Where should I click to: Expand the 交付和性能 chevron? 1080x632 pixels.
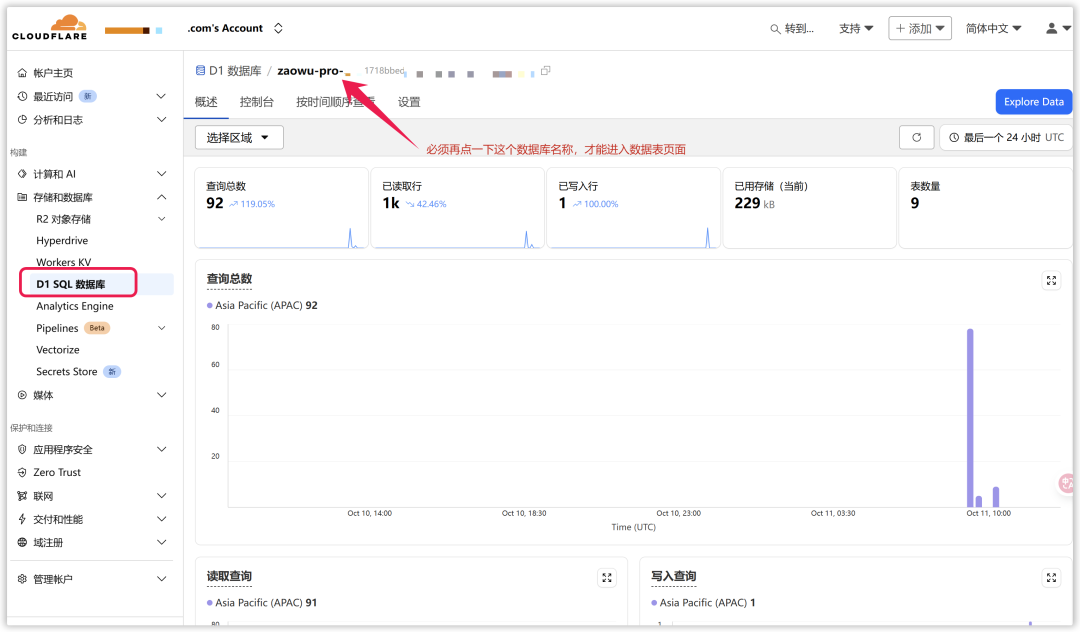click(x=161, y=519)
